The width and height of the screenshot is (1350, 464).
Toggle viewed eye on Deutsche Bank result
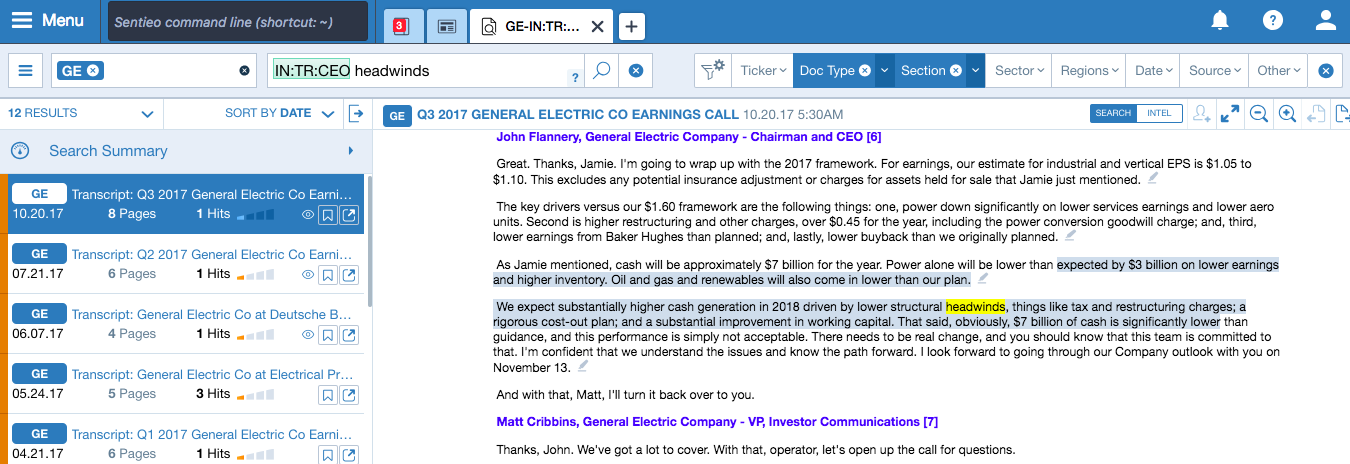pyautogui.click(x=308, y=335)
